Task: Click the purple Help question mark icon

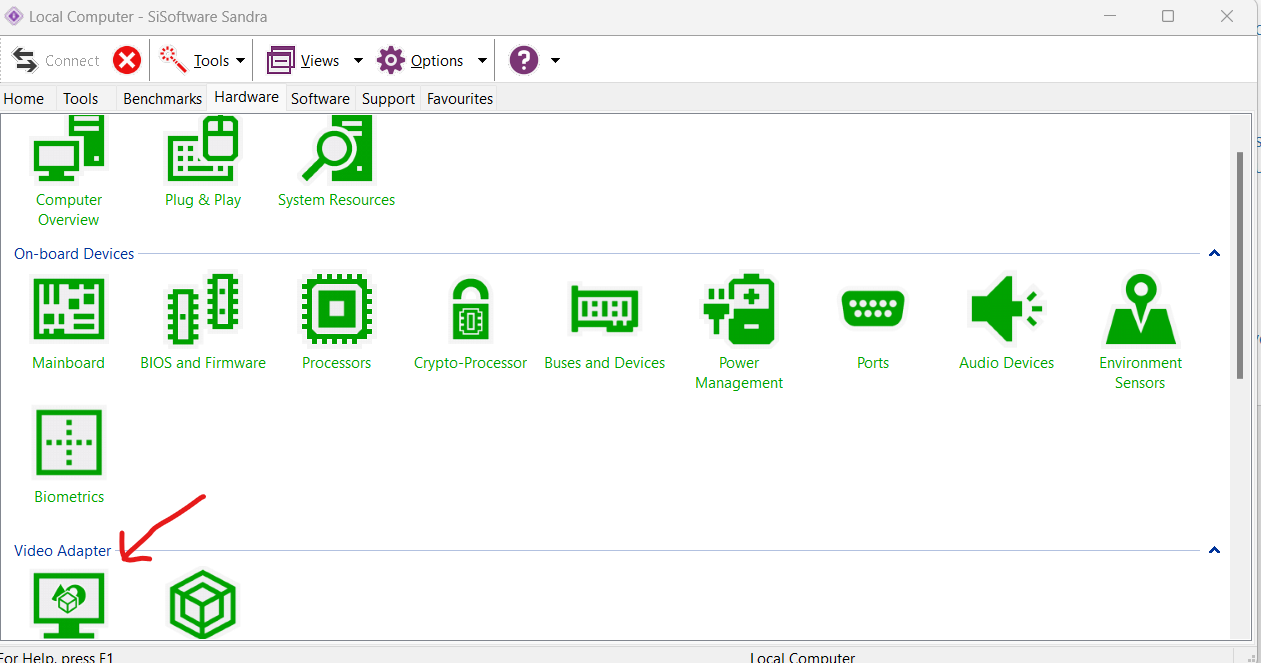Action: (524, 60)
